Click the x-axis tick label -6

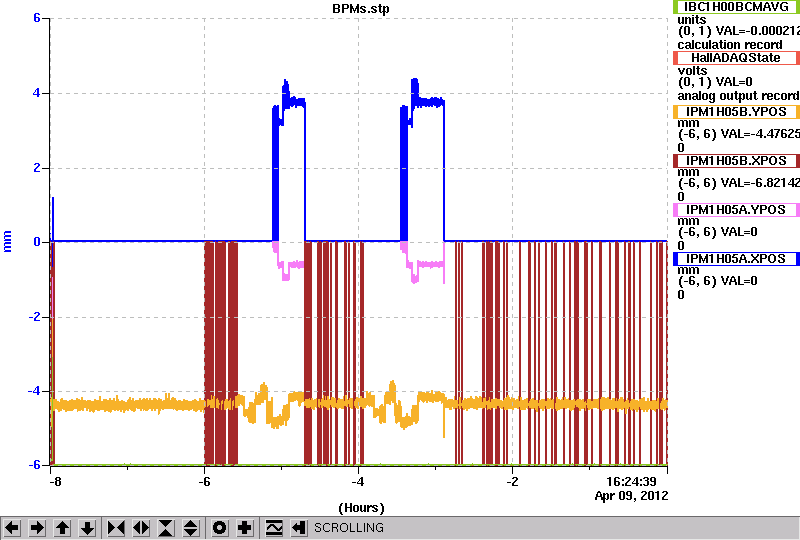coord(204,482)
